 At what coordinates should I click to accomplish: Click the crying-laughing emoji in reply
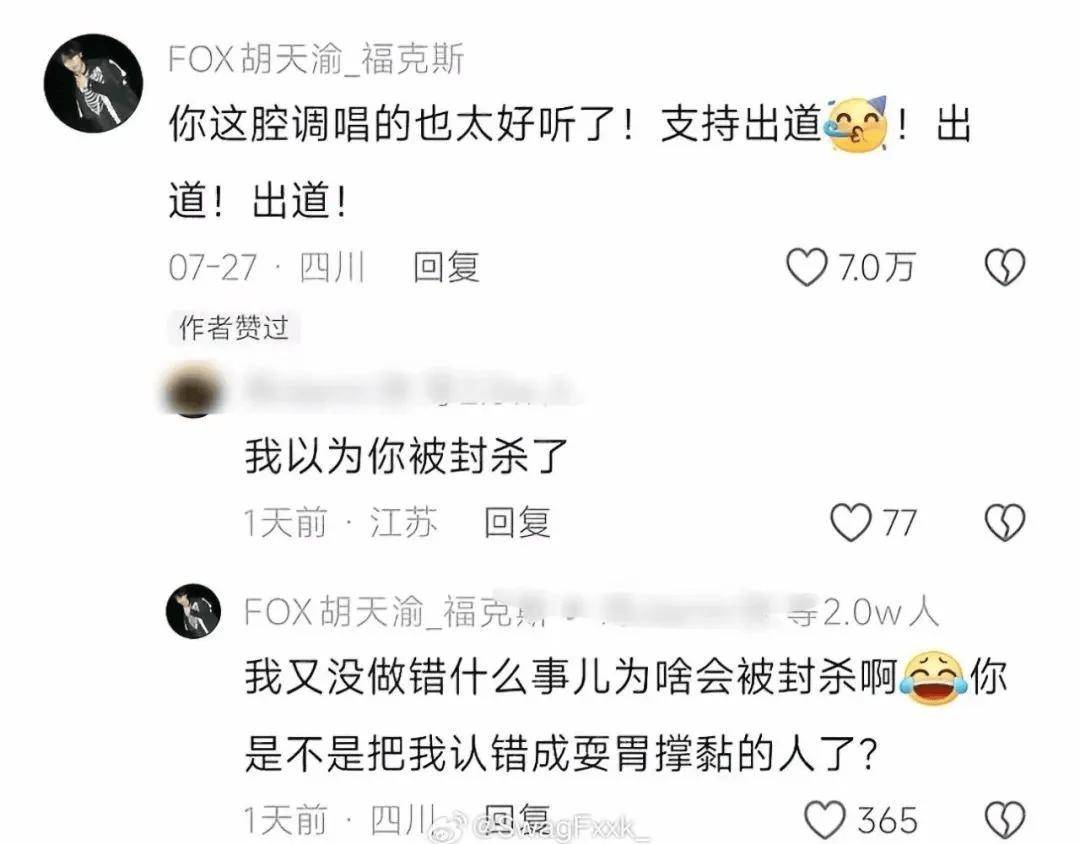tap(933, 678)
